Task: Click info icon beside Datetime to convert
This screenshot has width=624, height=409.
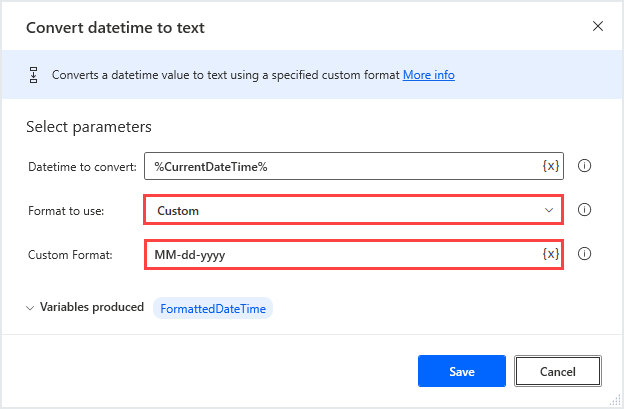Action: (585, 166)
